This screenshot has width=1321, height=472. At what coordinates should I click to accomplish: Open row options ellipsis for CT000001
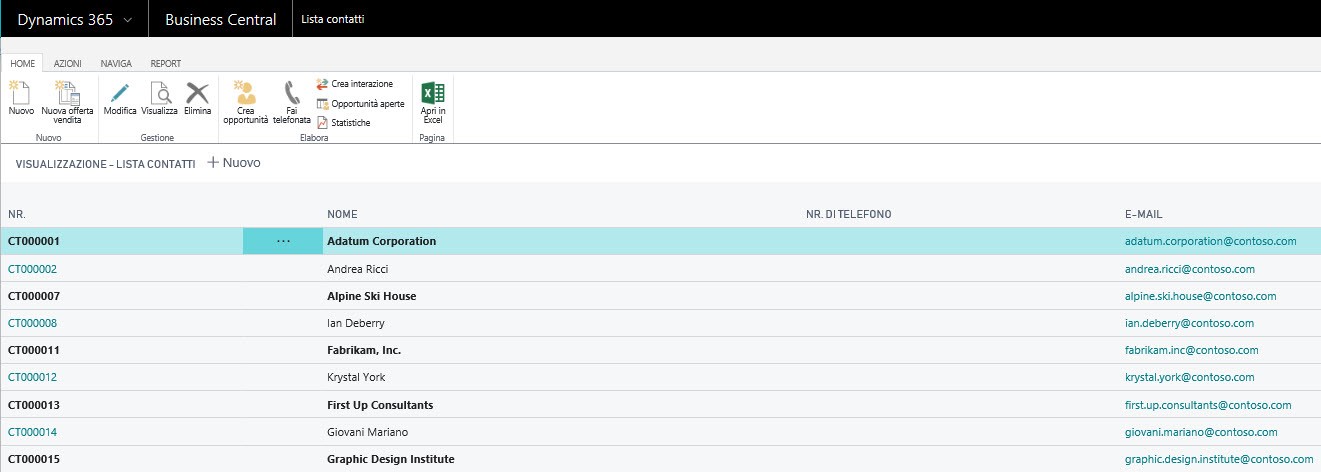pos(283,241)
